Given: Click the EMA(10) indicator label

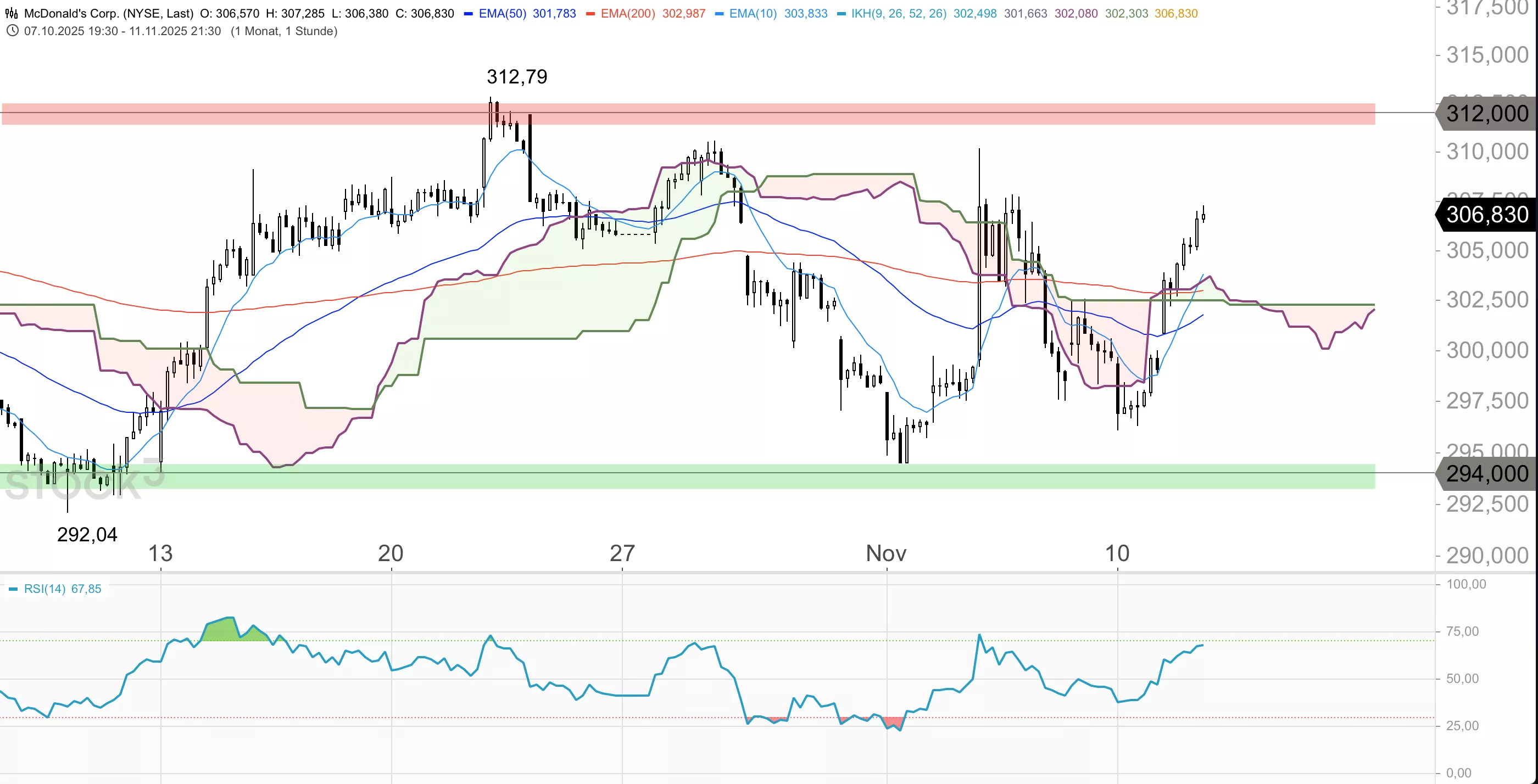Looking at the screenshot, I should point(753,13).
